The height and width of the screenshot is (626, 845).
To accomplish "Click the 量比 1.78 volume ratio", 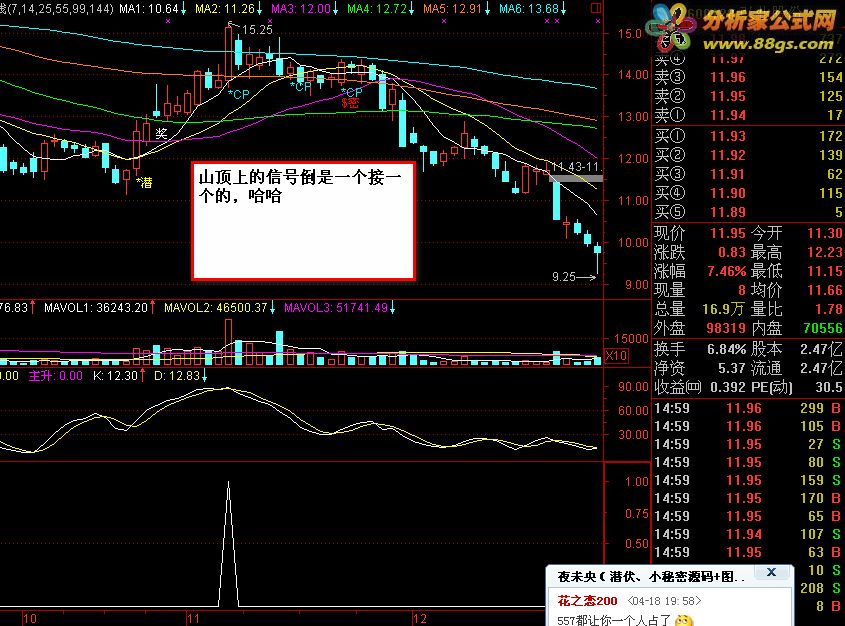I will tap(830, 309).
